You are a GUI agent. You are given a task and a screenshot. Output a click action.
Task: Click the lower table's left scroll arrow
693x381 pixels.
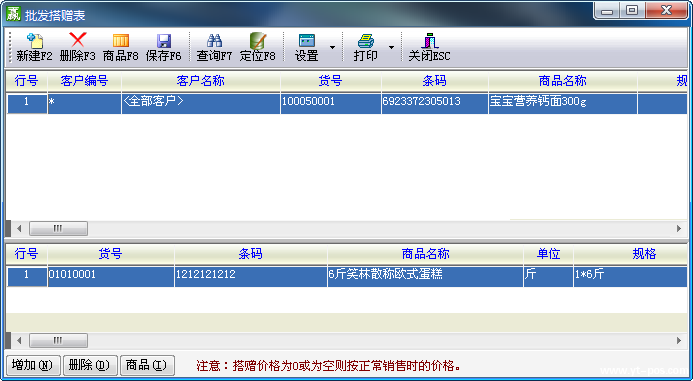pyautogui.click(x=19, y=340)
